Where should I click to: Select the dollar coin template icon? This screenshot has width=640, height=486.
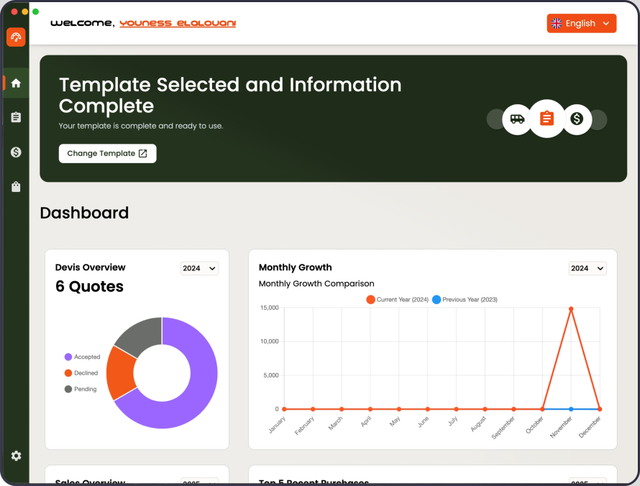point(577,120)
